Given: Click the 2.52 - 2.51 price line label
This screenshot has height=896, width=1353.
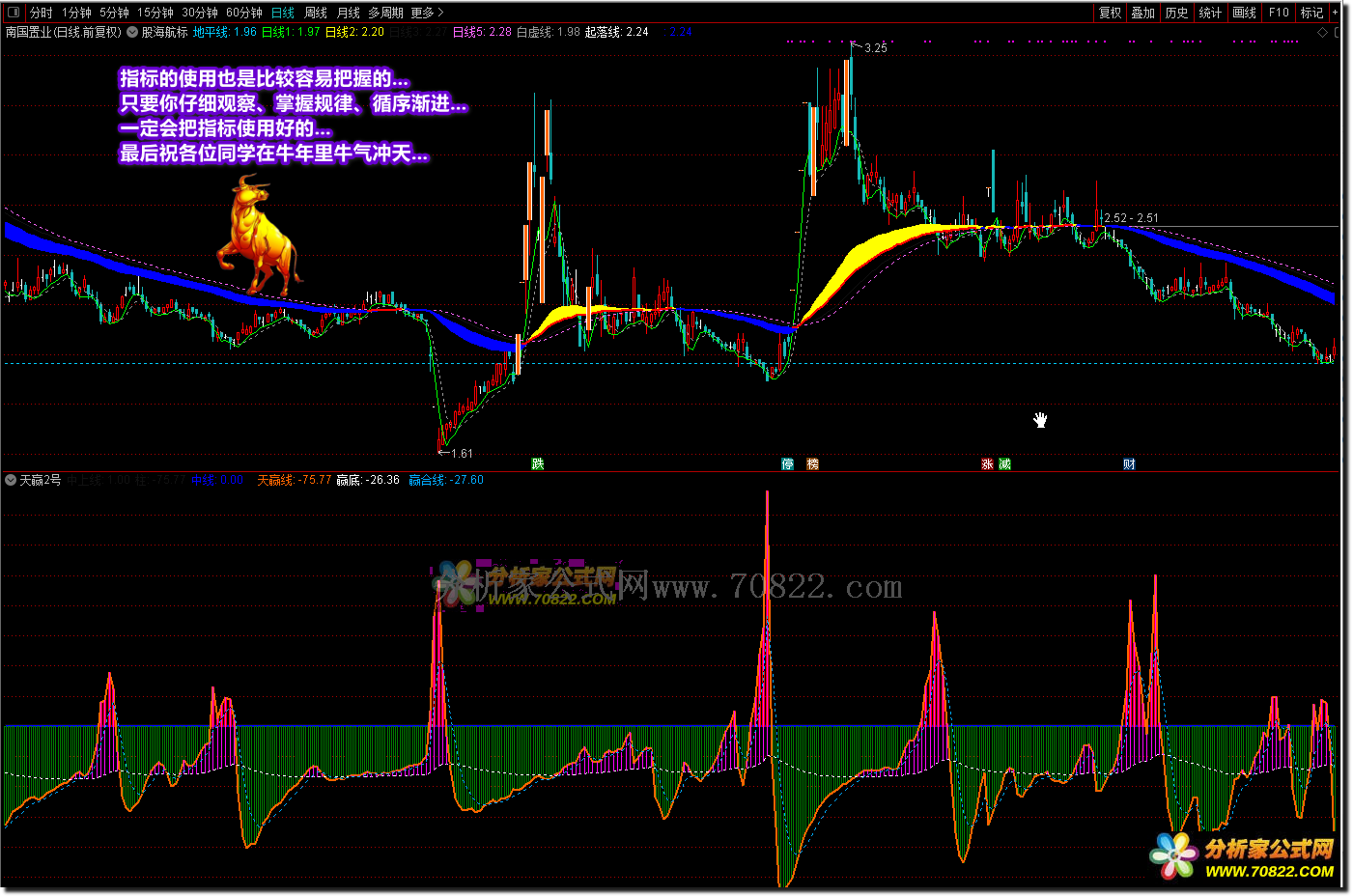Looking at the screenshot, I should click(1132, 218).
